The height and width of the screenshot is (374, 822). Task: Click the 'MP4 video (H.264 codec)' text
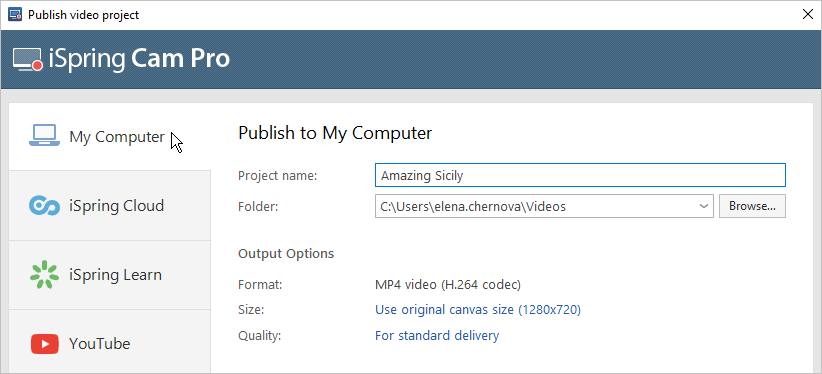point(448,285)
